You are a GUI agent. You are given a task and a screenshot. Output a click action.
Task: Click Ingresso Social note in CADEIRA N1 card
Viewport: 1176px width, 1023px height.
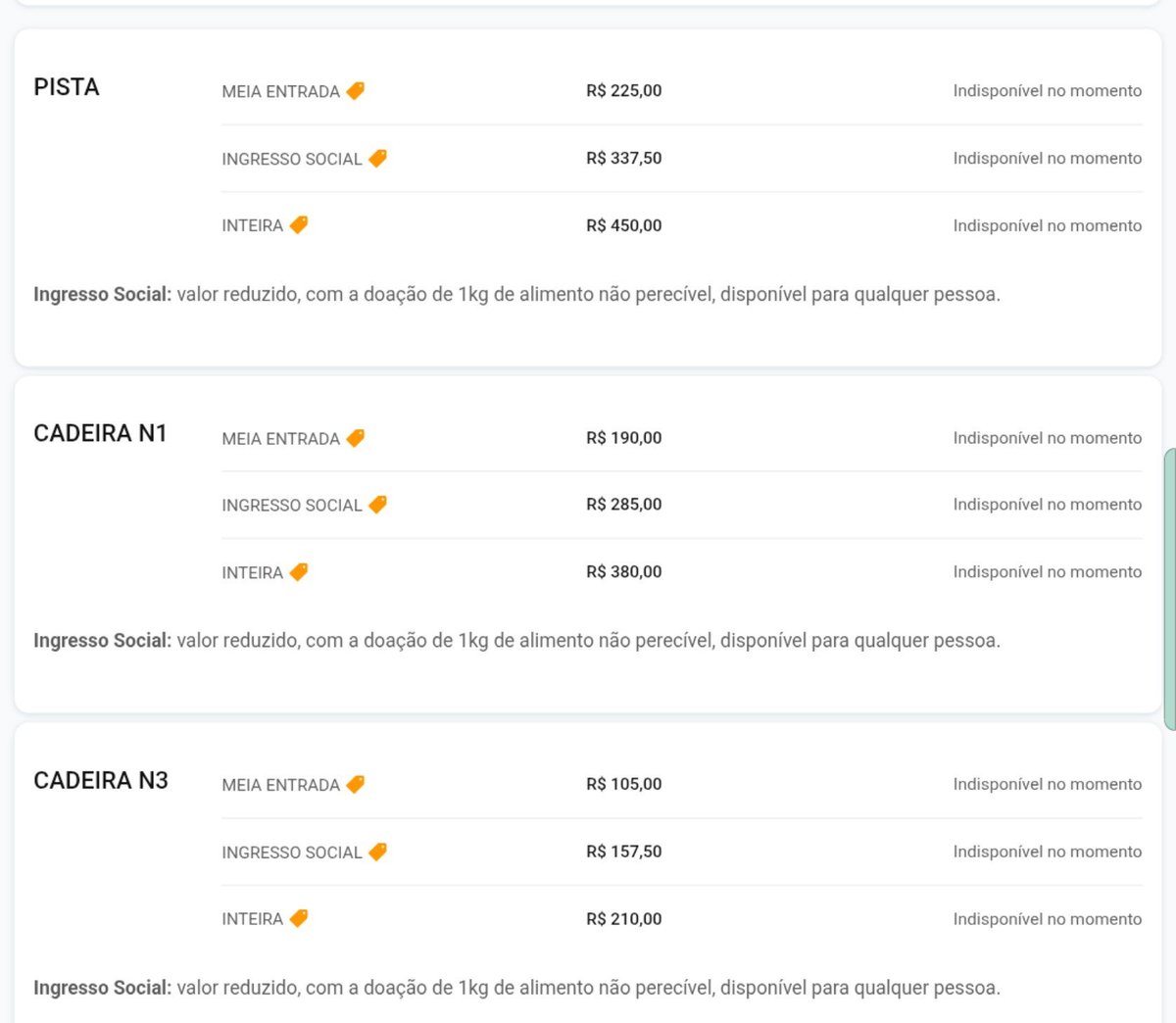click(517, 641)
